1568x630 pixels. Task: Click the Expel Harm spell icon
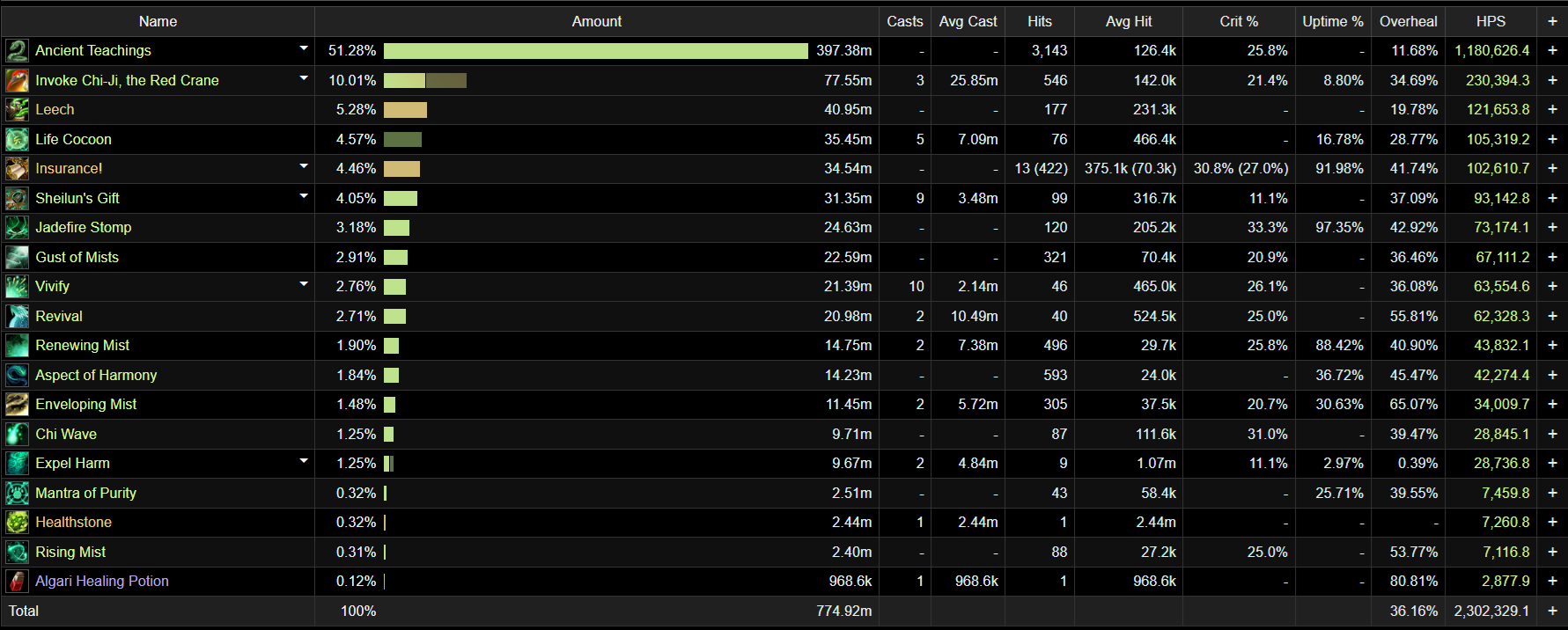coord(17,464)
